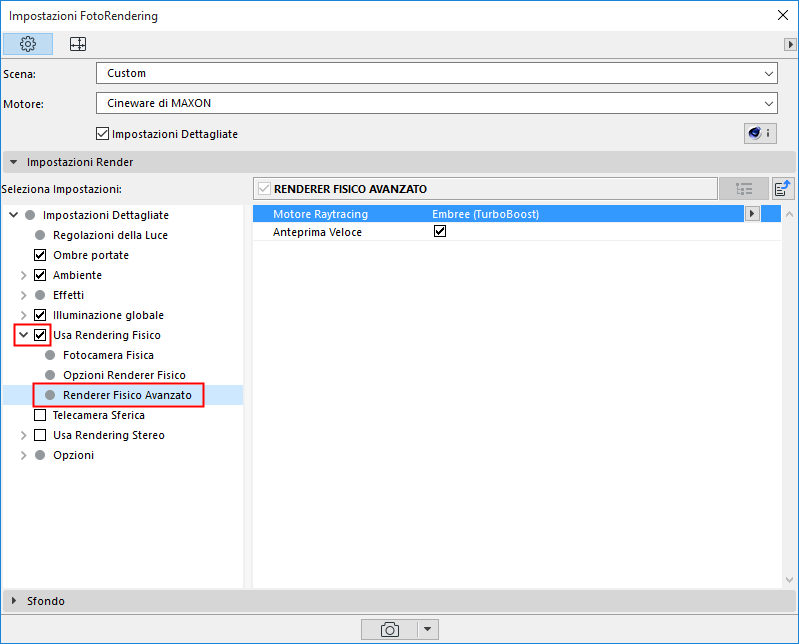Click the settings list scroll down arrow
This screenshot has width=799, height=644.
789,580
